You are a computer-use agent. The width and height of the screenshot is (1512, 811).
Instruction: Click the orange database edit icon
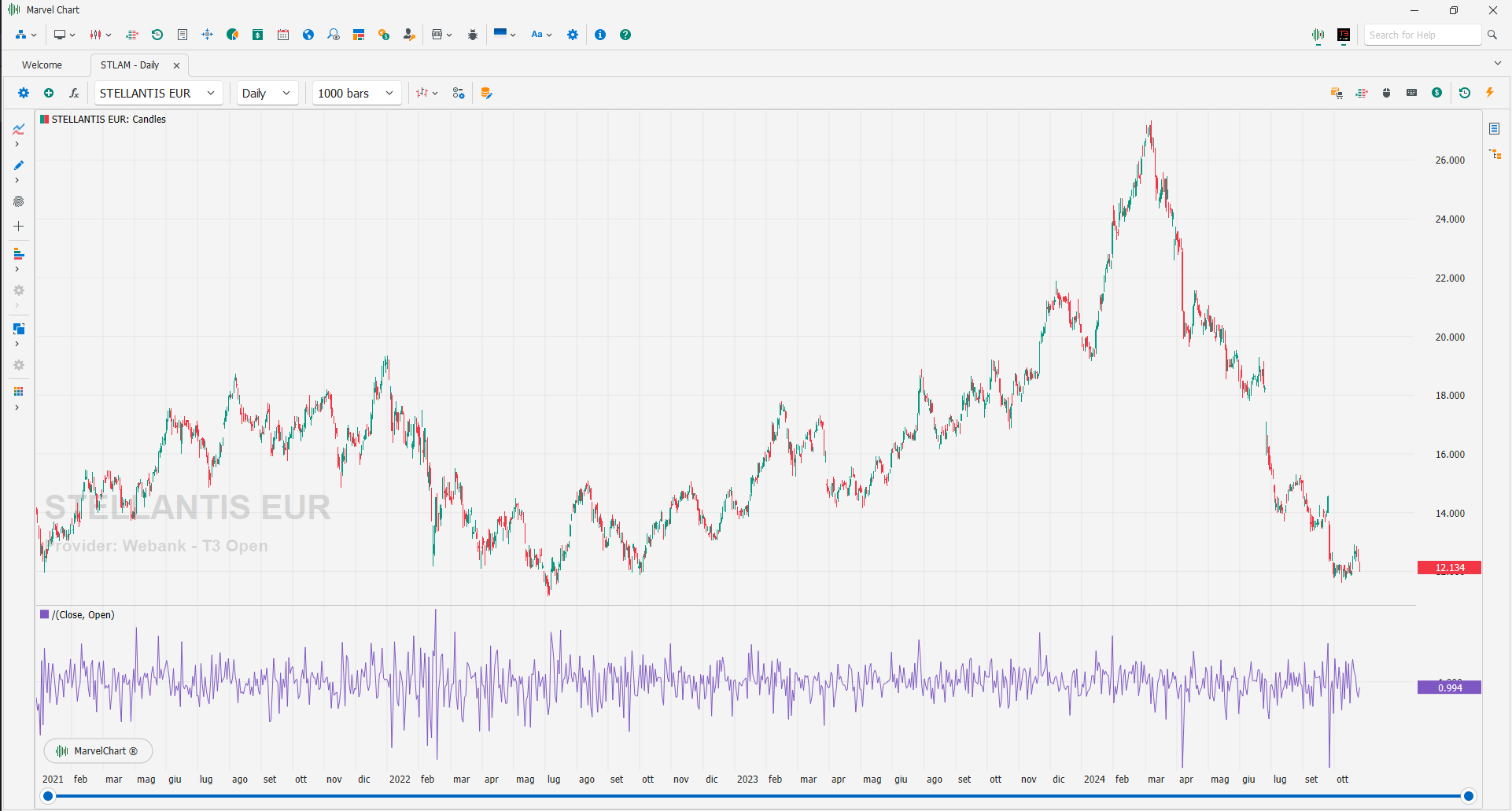(486, 93)
